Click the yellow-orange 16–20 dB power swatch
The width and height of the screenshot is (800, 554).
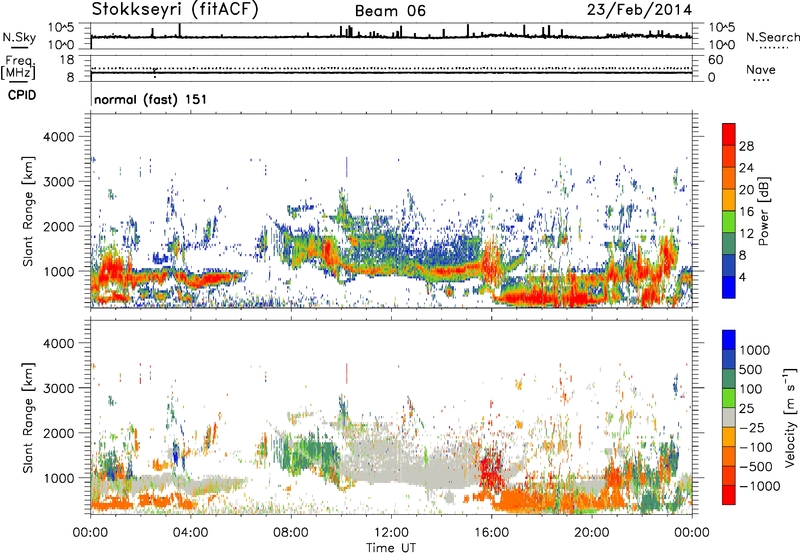click(x=729, y=200)
